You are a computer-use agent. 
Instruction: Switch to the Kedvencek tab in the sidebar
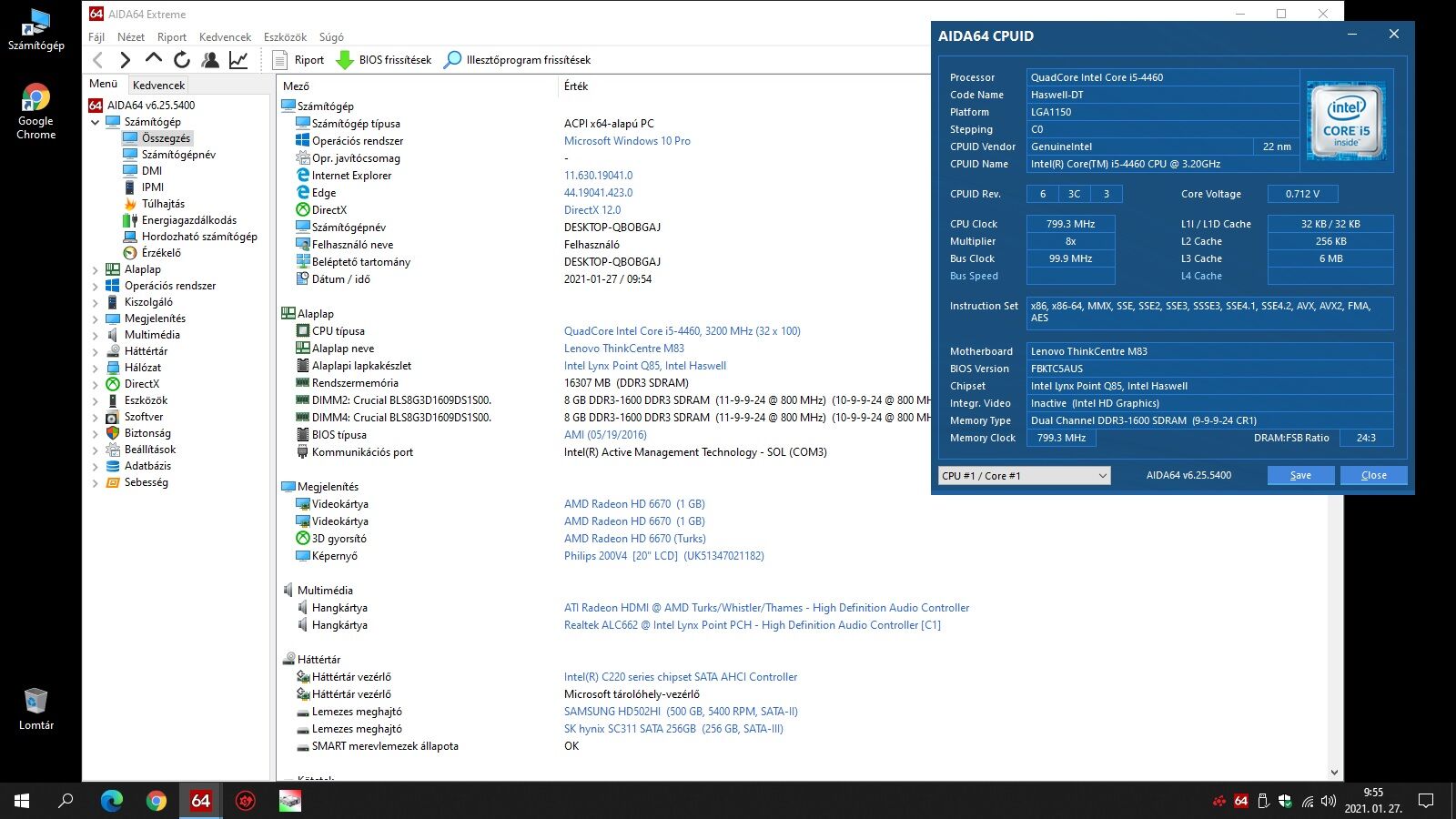click(158, 85)
